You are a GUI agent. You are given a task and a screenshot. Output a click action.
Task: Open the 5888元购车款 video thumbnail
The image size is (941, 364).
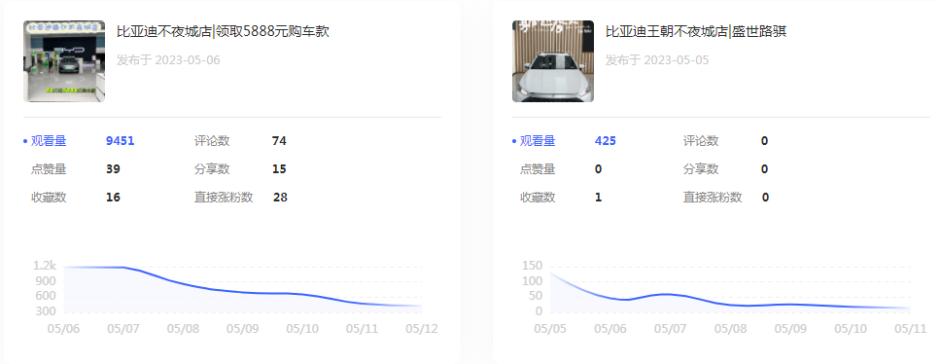[x=64, y=61]
